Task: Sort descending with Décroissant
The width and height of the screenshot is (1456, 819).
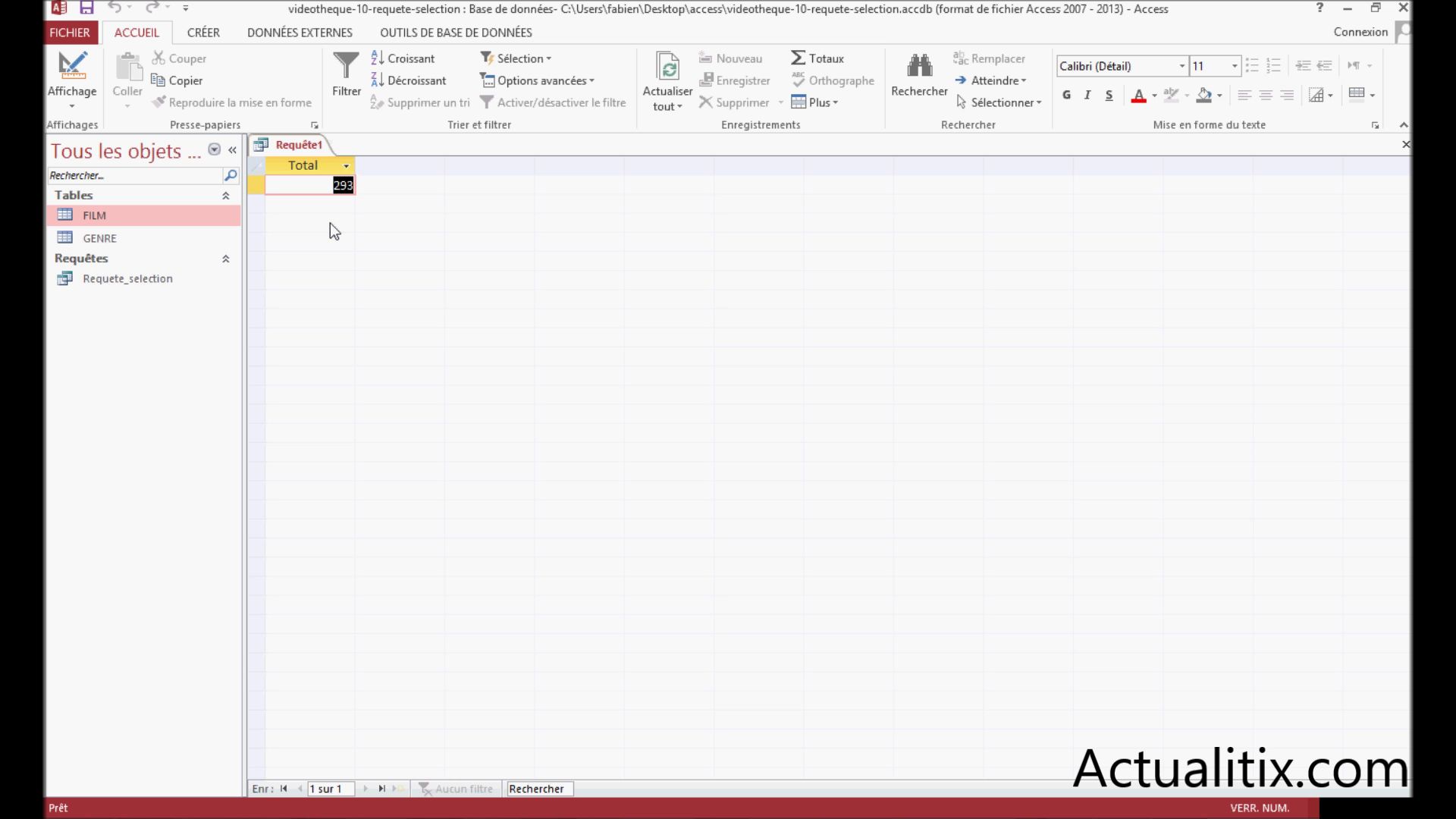Action: click(x=409, y=80)
